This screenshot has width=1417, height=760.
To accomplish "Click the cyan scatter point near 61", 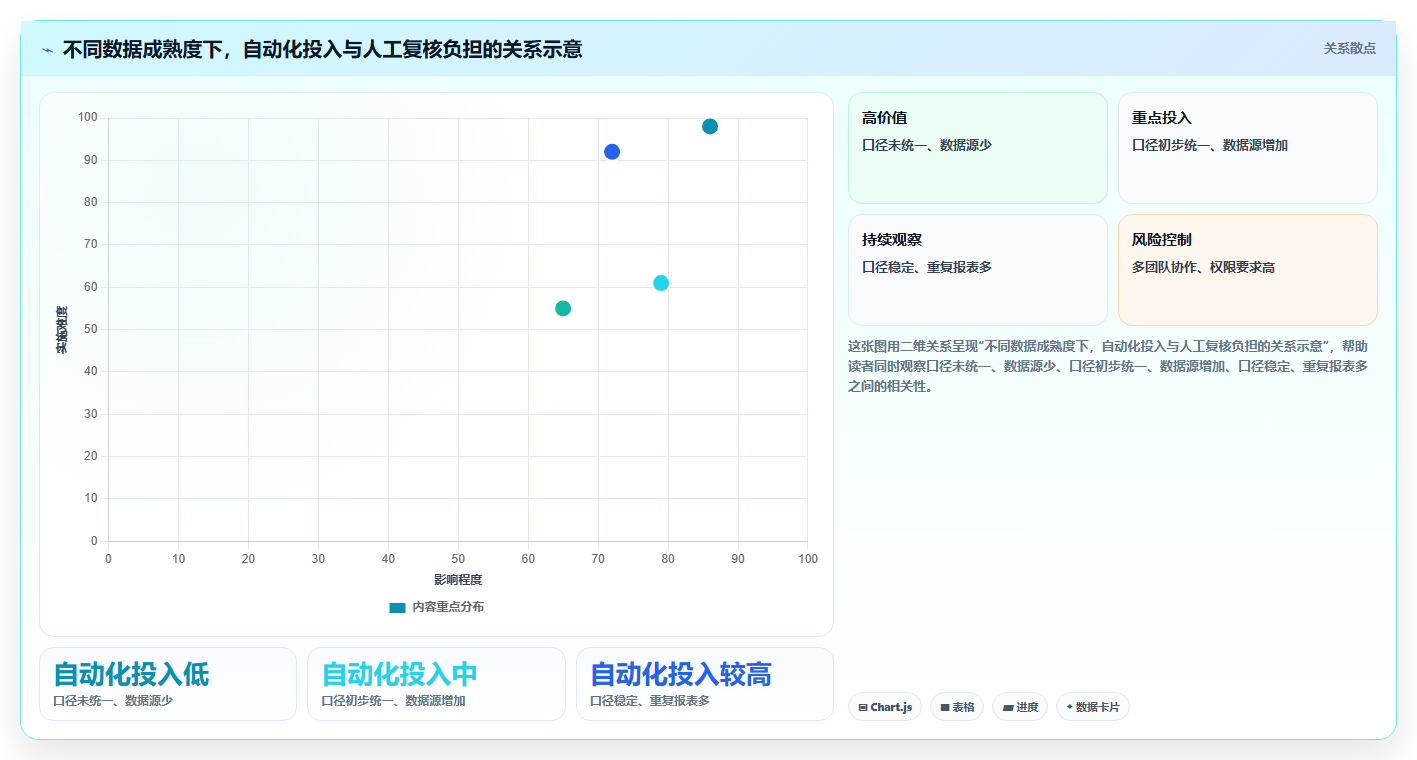I will pos(661,283).
